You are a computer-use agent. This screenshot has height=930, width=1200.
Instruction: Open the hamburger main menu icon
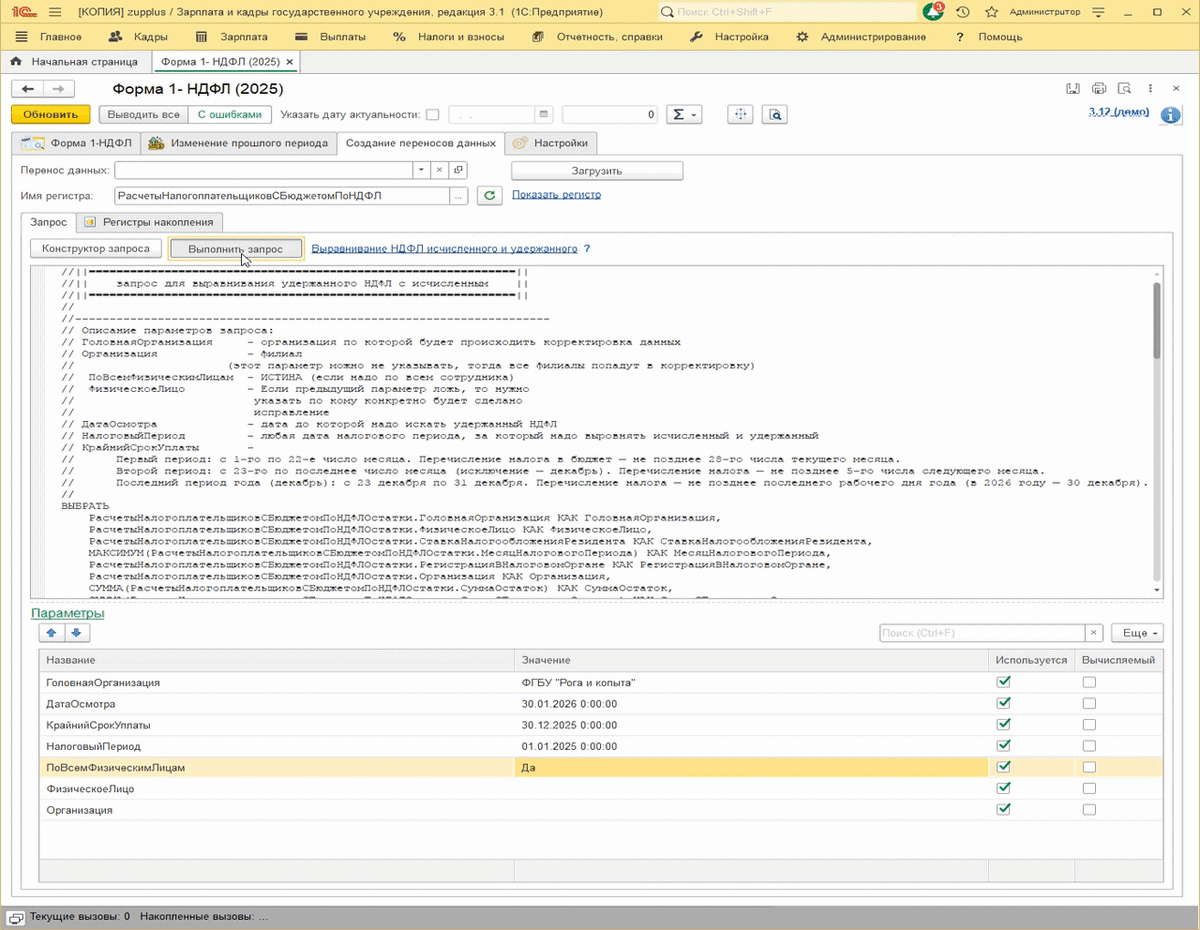pos(54,12)
